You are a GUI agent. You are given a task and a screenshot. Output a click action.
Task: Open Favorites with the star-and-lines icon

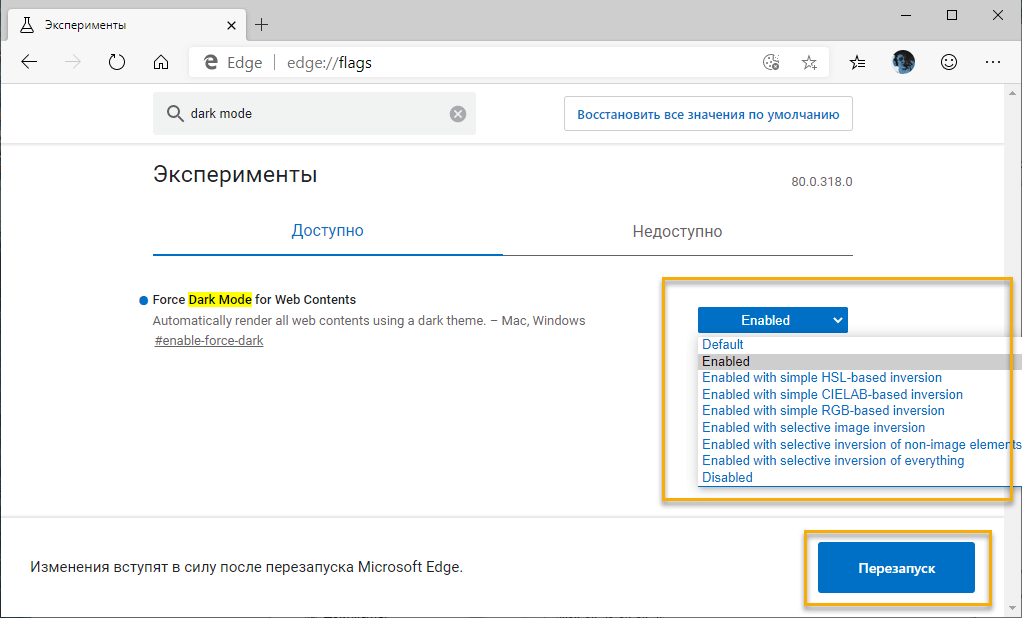pyautogui.click(x=857, y=61)
